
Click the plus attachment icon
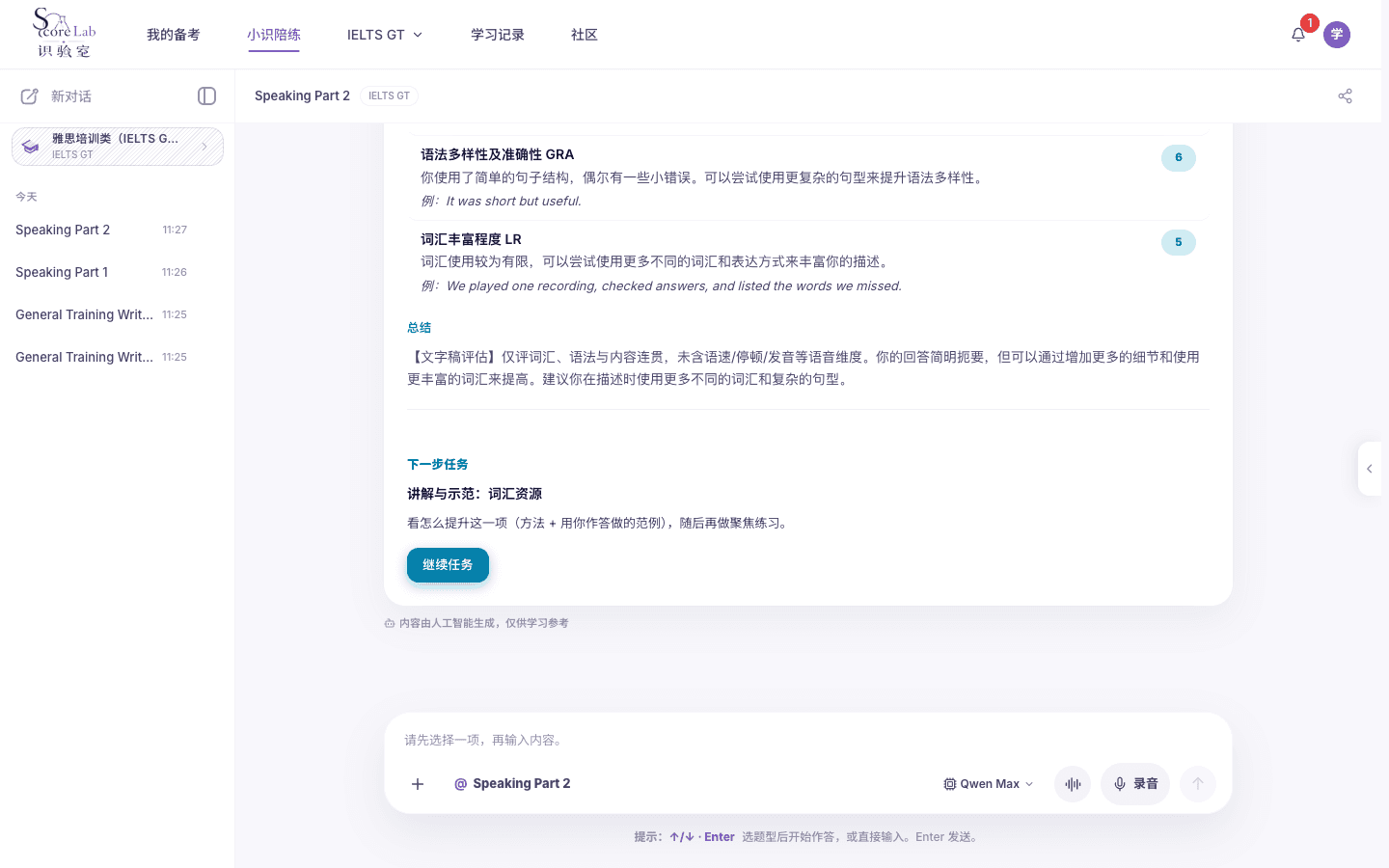click(418, 784)
